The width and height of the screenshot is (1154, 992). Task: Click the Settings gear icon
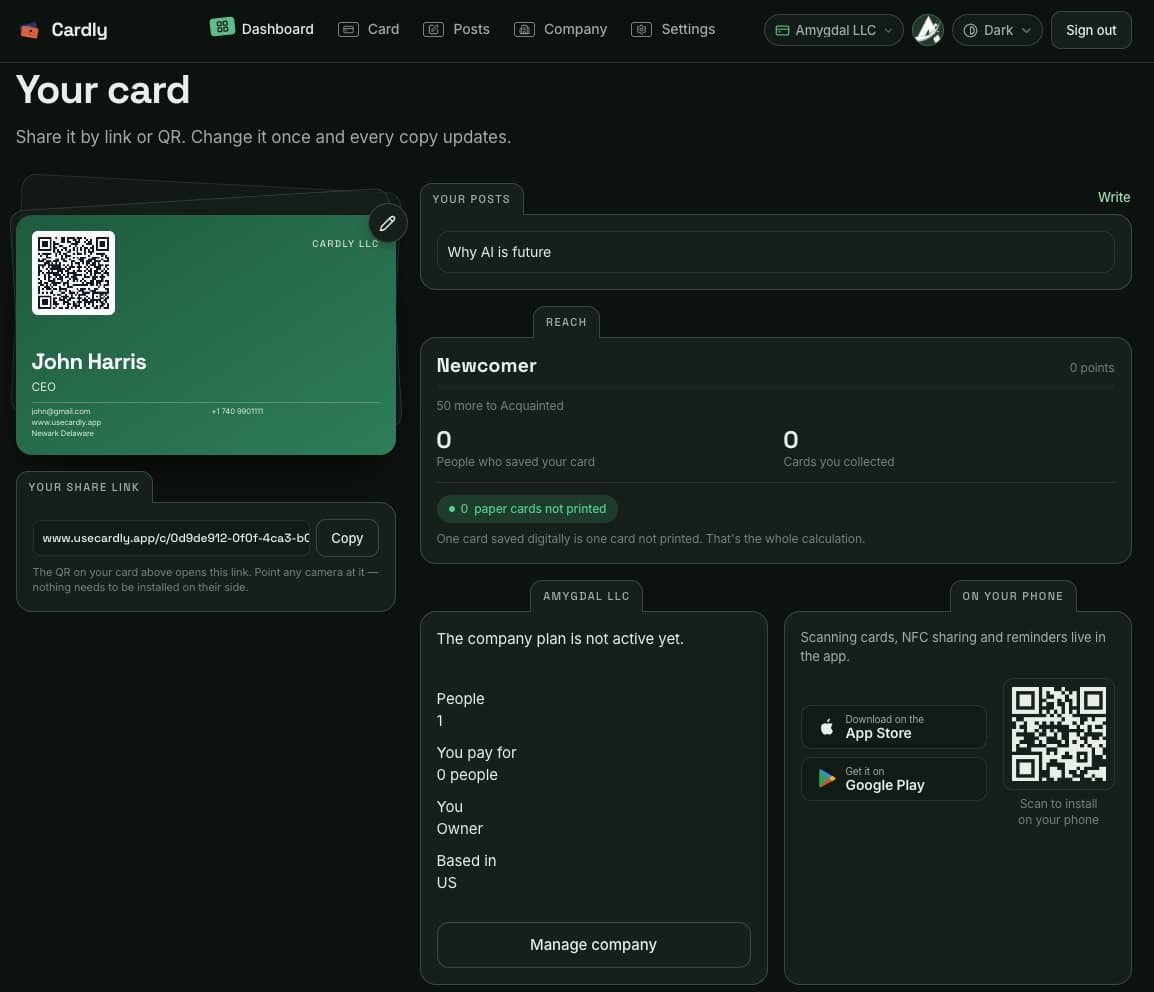(641, 29)
